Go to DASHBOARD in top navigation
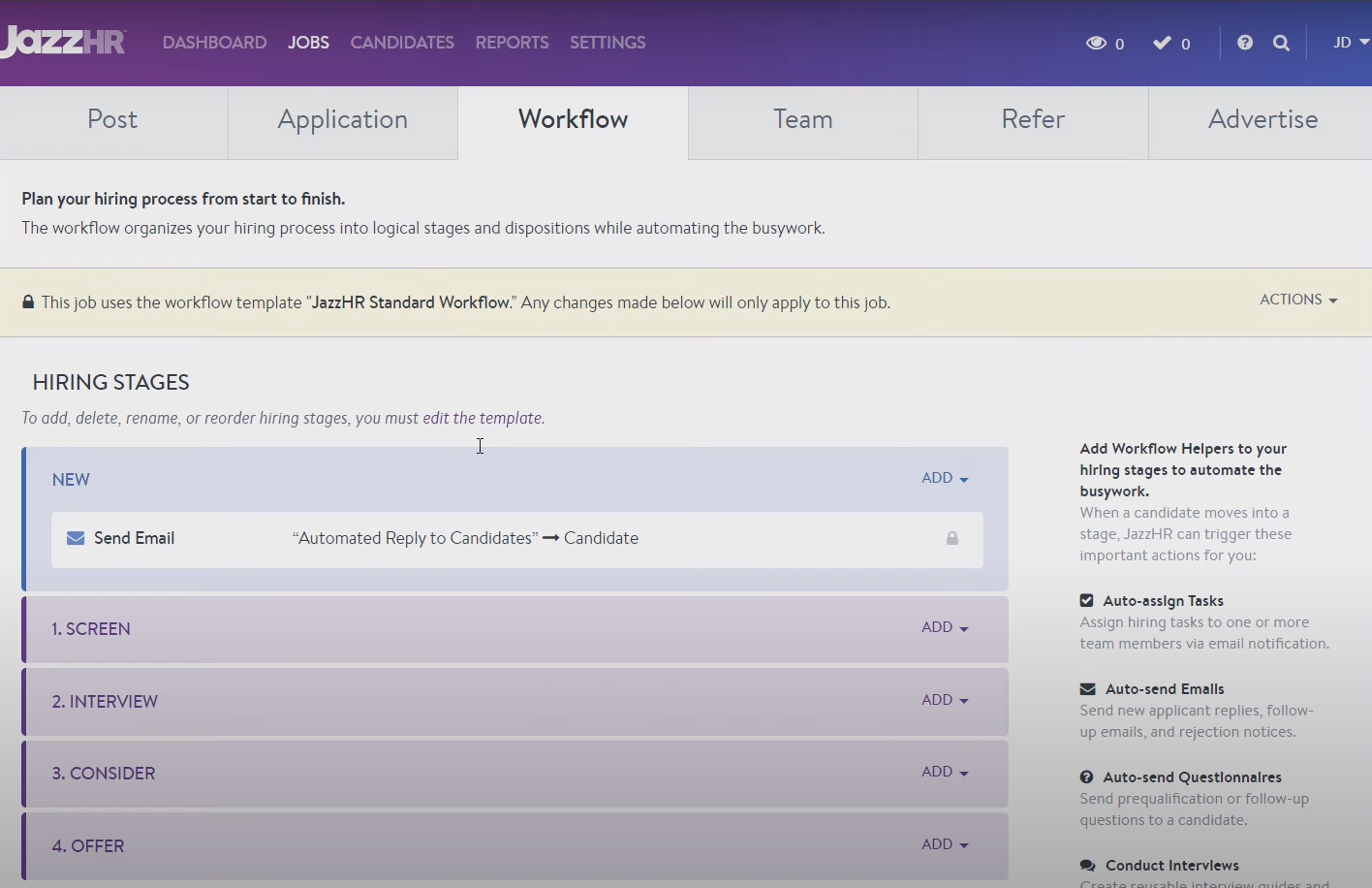 click(x=215, y=43)
